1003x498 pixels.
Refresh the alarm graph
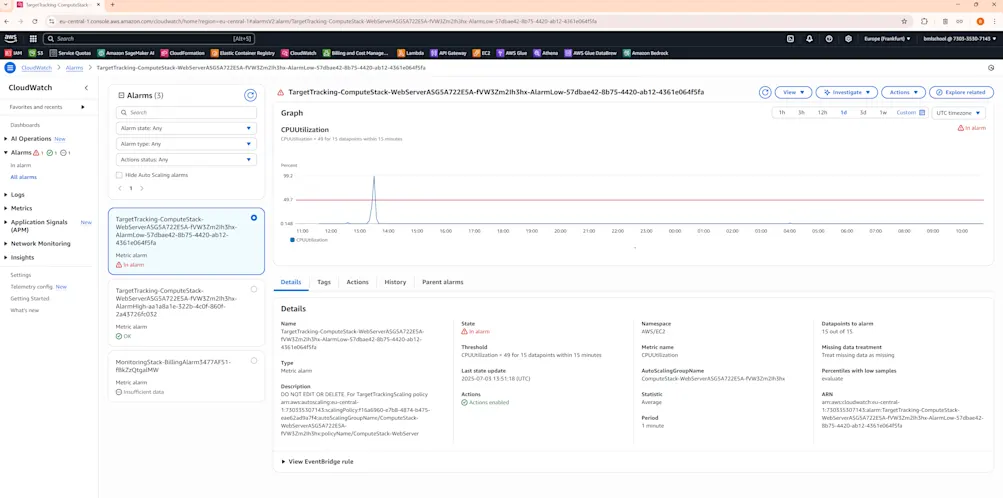tap(765, 92)
